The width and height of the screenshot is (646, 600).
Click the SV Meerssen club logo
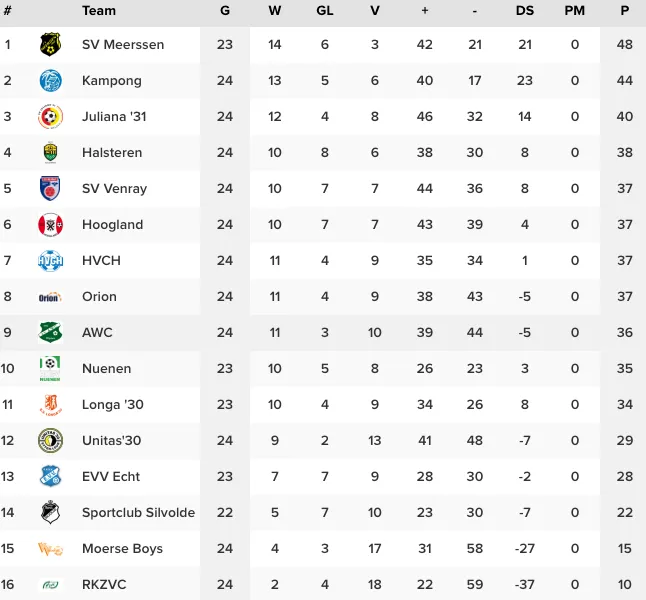tap(50, 44)
